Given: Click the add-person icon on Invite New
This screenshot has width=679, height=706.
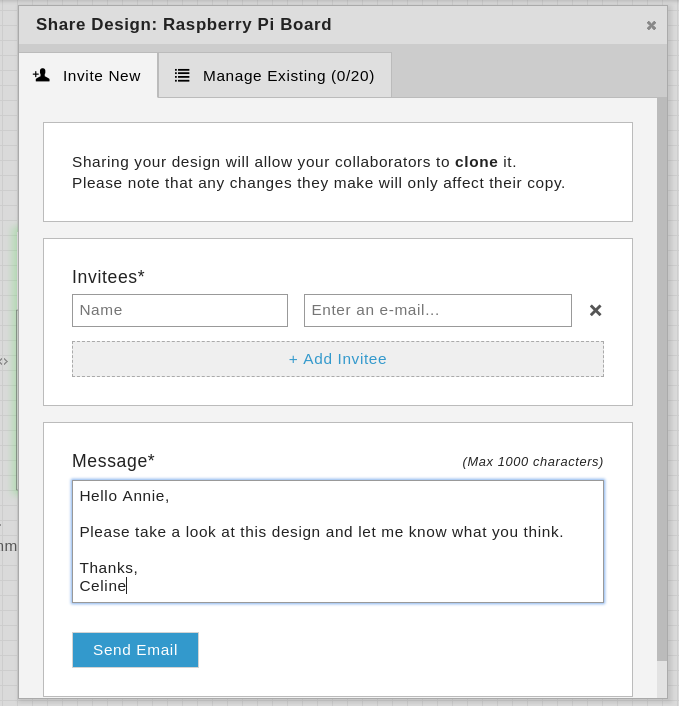Looking at the screenshot, I should click(x=41, y=75).
